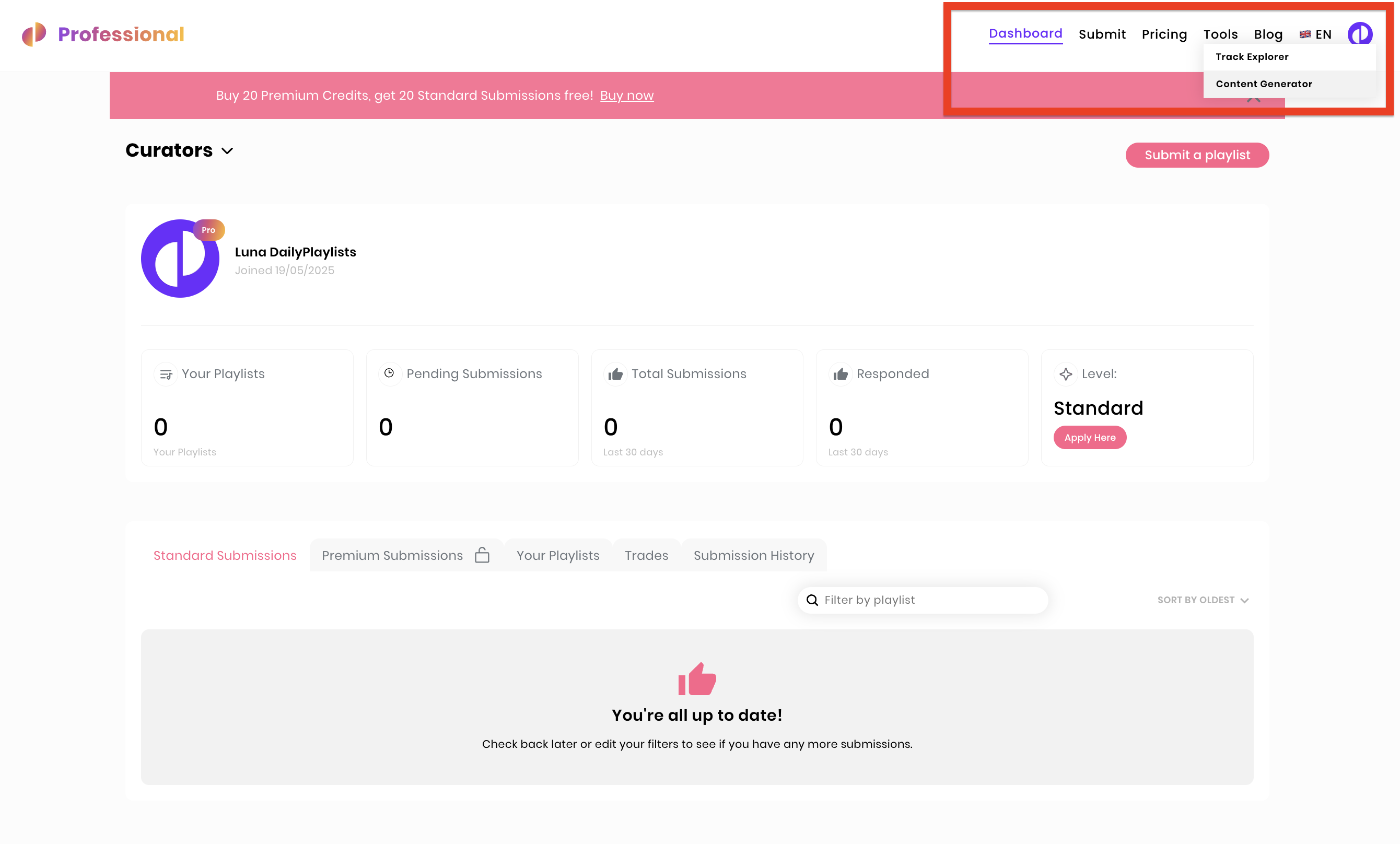
Task: Click the Responded label
Action: coord(893,374)
